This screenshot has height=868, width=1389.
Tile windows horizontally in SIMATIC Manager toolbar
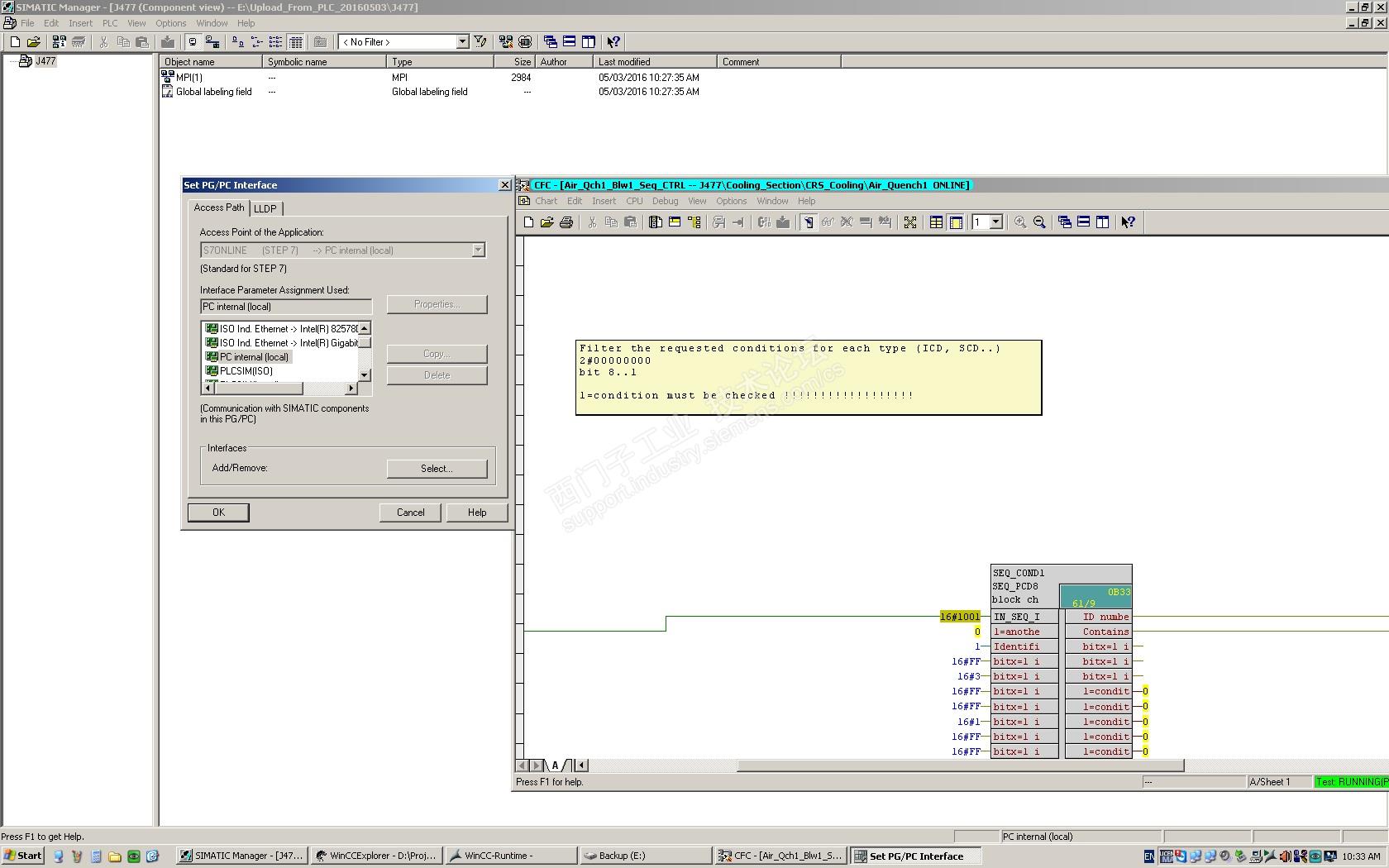569,42
